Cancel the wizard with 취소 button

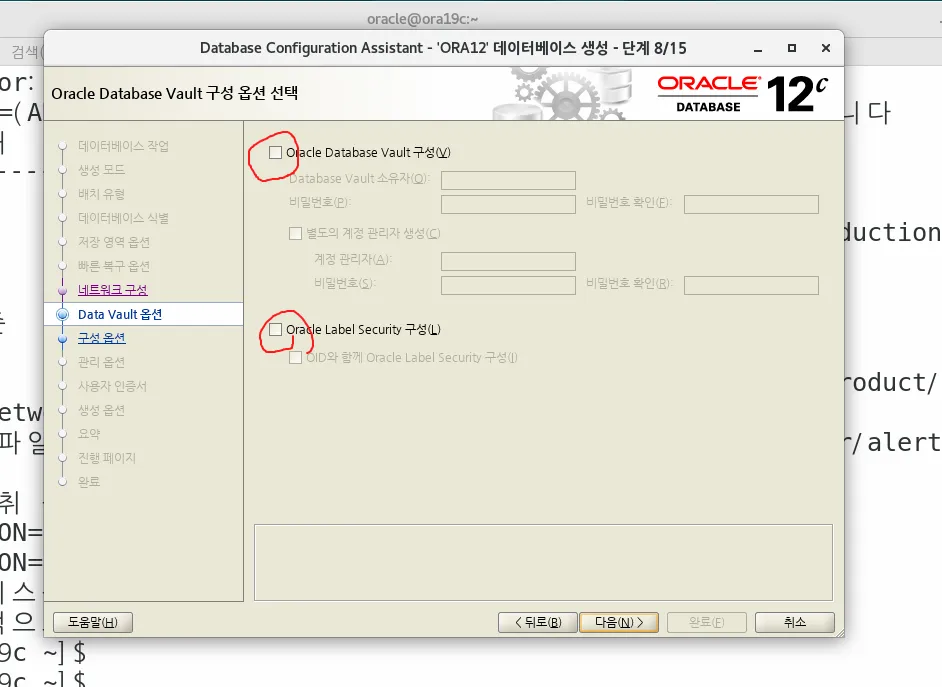pos(794,622)
